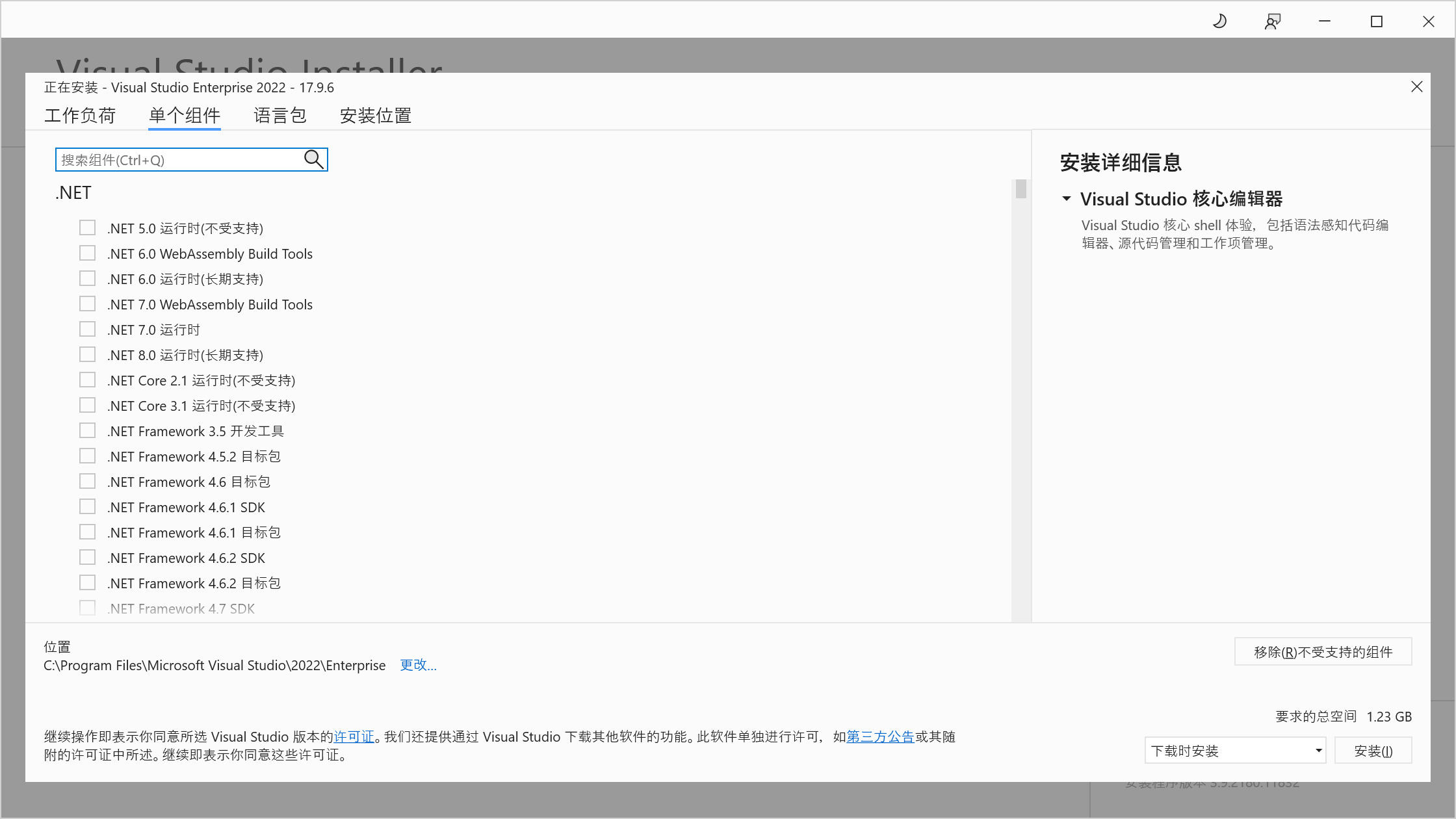Screen dimensions: 1456x819
Task: Open the 语言包 tab
Action: (x=279, y=116)
